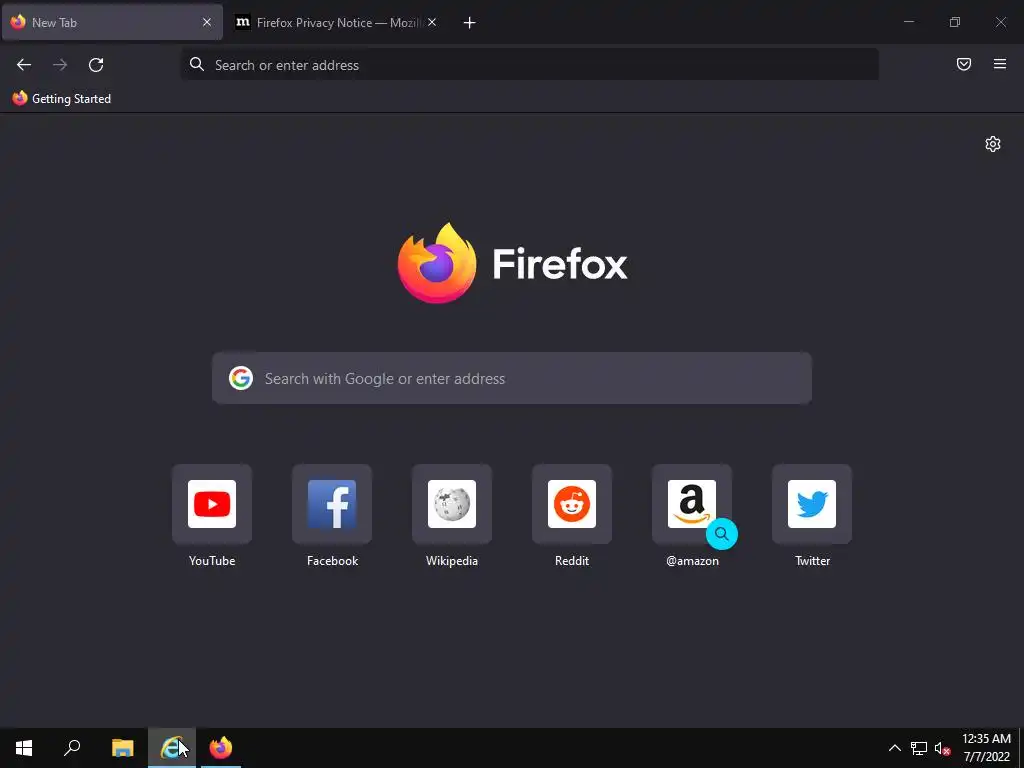
Task: Focus the top address bar
Action: tap(530, 65)
